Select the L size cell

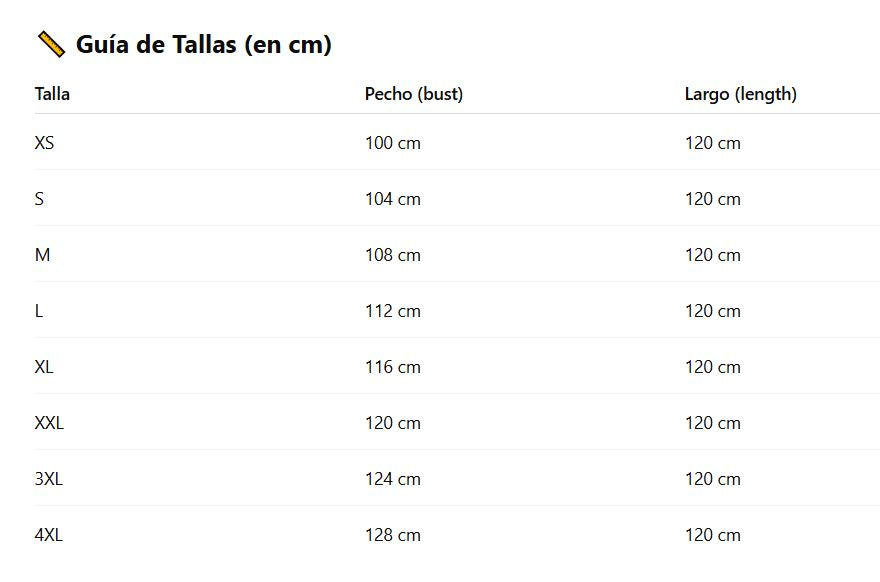tap(39, 311)
